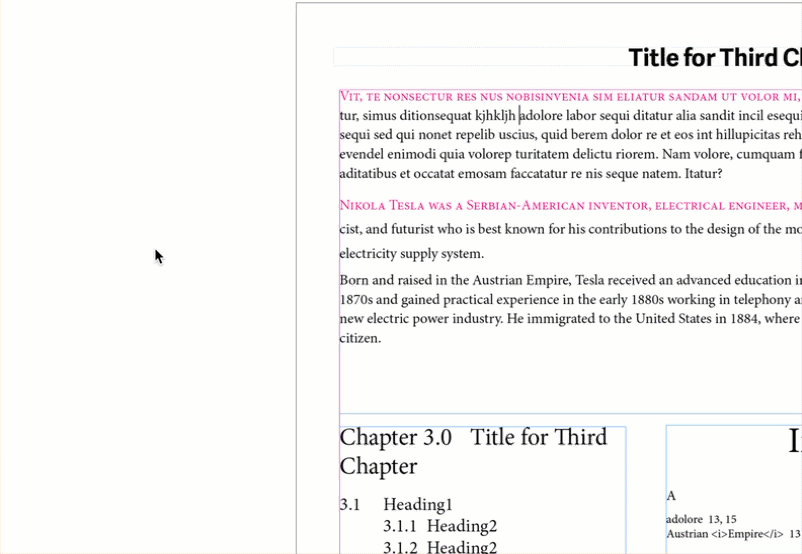The image size is (802, 554).
Task: Click the word "adolore" in the body paragraph
Action: click(x=541, y=116)
